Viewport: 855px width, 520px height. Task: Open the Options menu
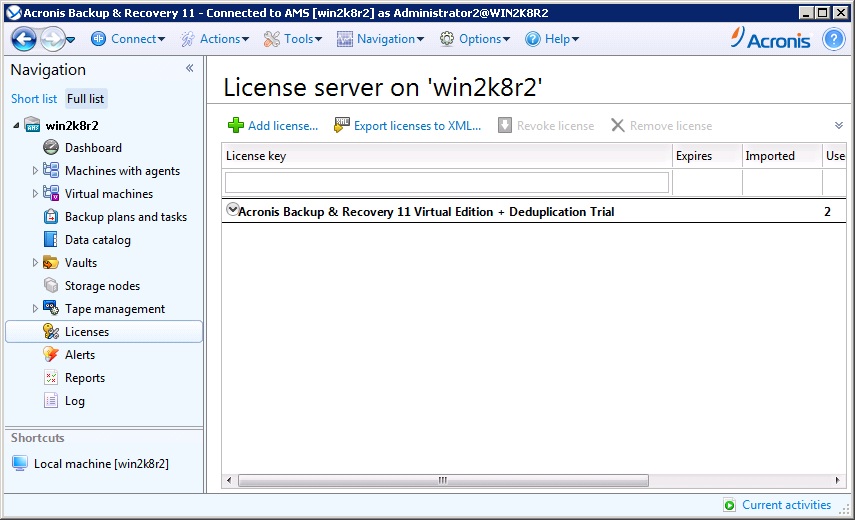pos(474,39)
